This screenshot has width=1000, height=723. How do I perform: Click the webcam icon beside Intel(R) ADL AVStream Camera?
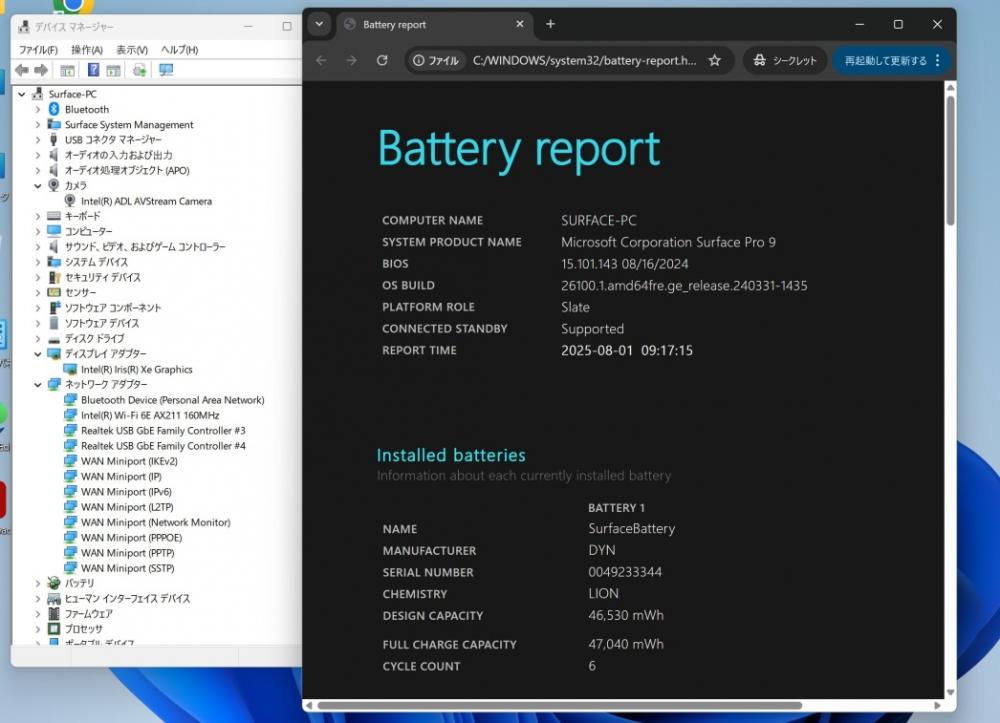pyautogui.click(x=70, y=201)
